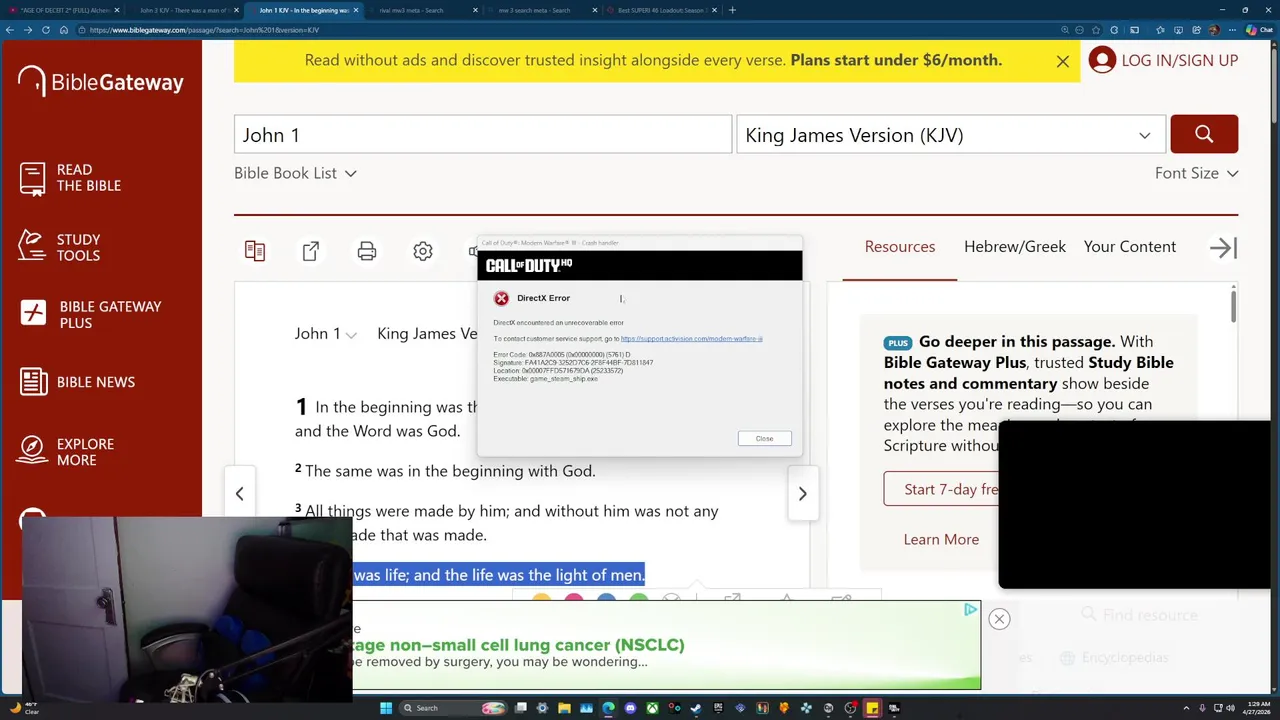
Task: Open Steam from the taskbar
Action: pyautogui.click(x=695, y=708)
